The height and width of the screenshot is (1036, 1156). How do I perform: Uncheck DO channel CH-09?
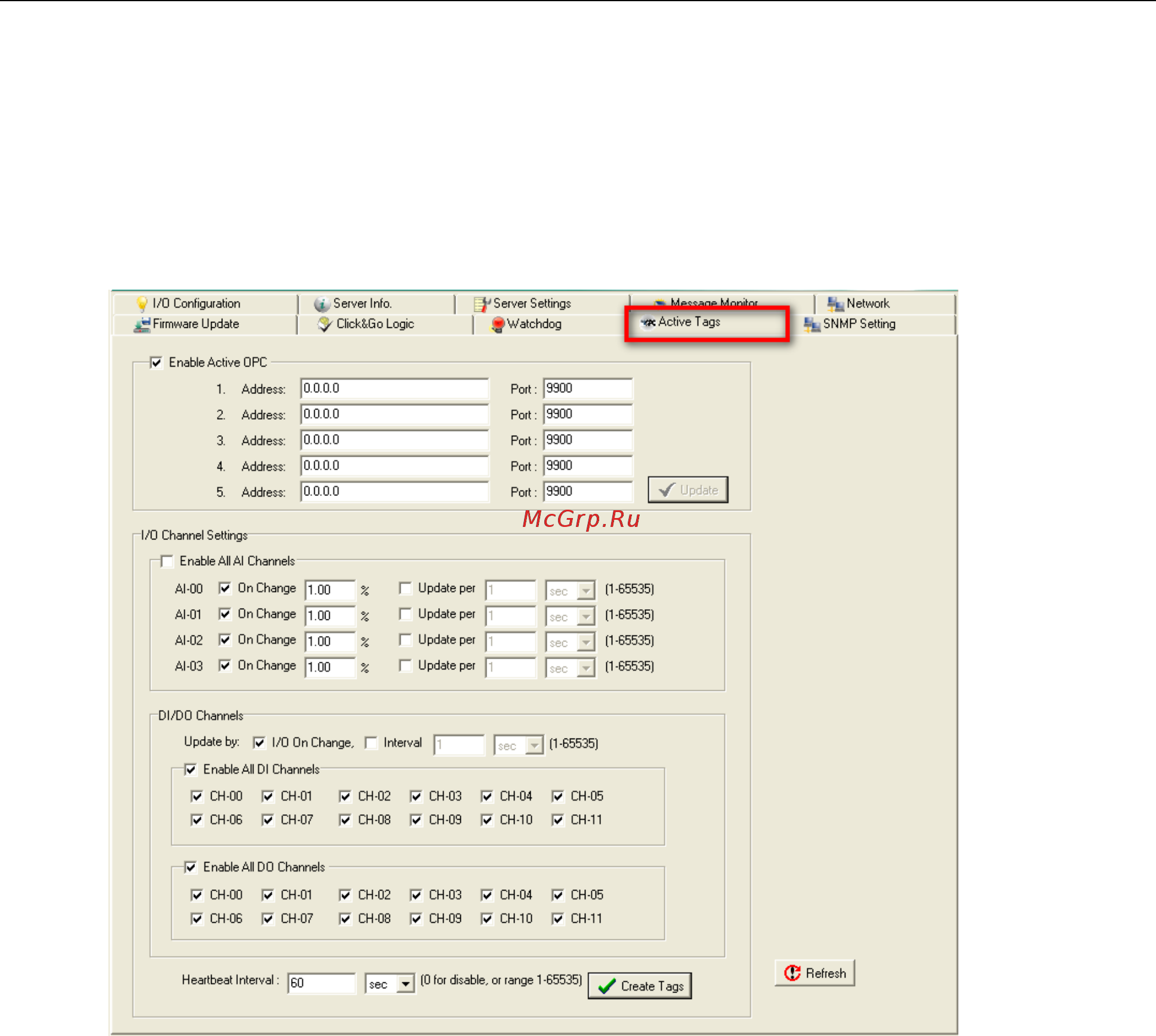pos(416,919)
